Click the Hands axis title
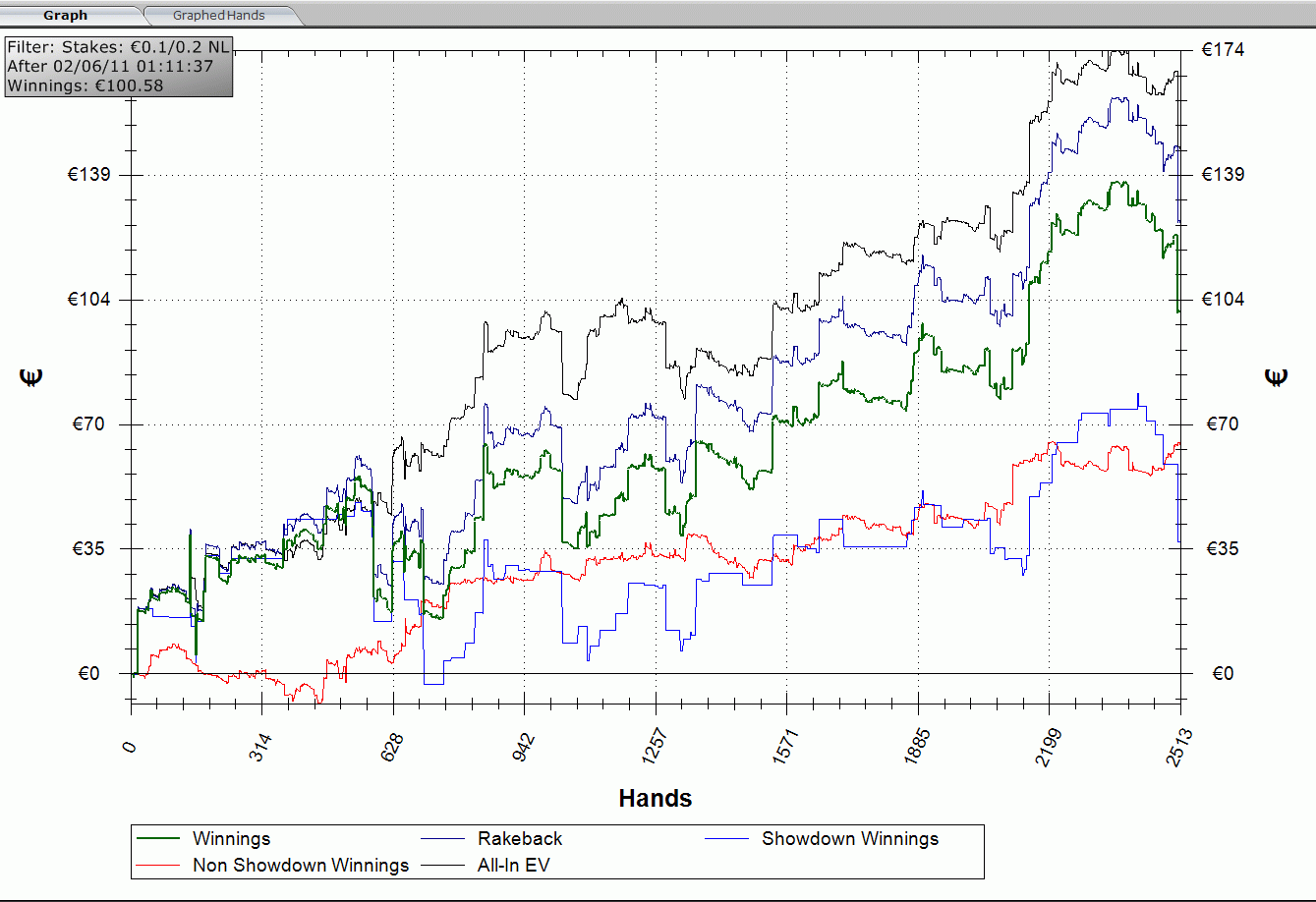 pyautogui.click(x=656, y=798)
